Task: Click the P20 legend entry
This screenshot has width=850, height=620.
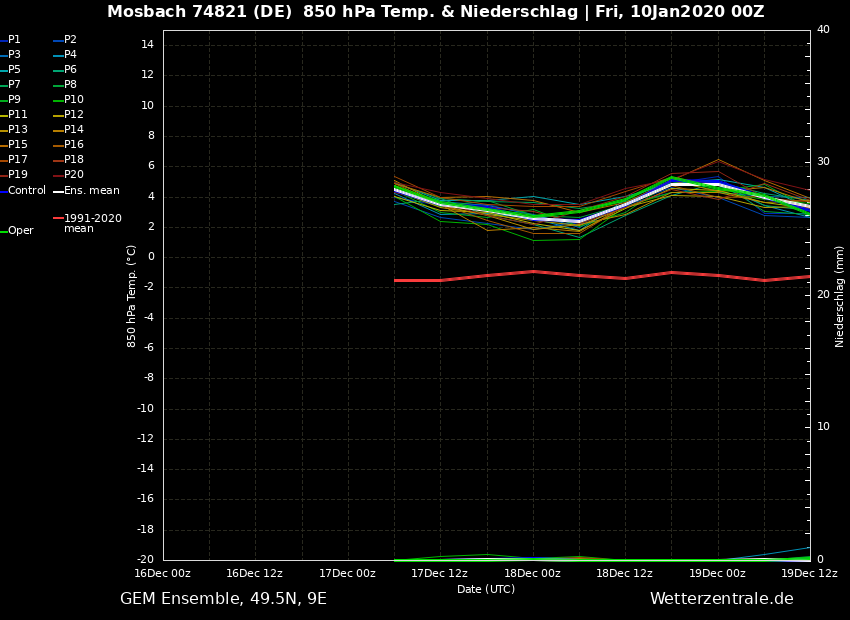Action: tap(73, 175)
